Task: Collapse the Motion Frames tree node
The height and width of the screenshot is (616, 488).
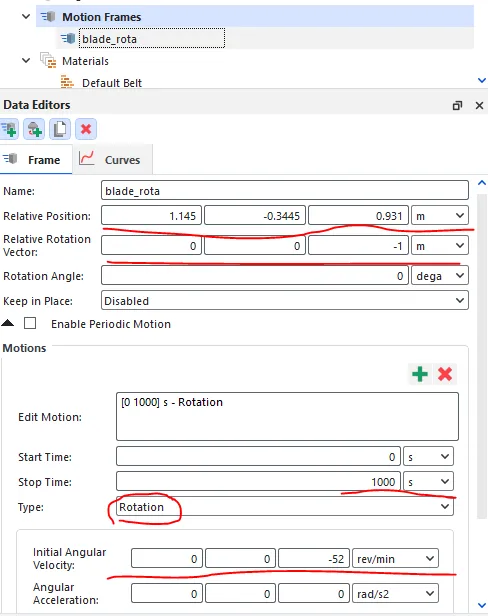Action: pos(26,16)
